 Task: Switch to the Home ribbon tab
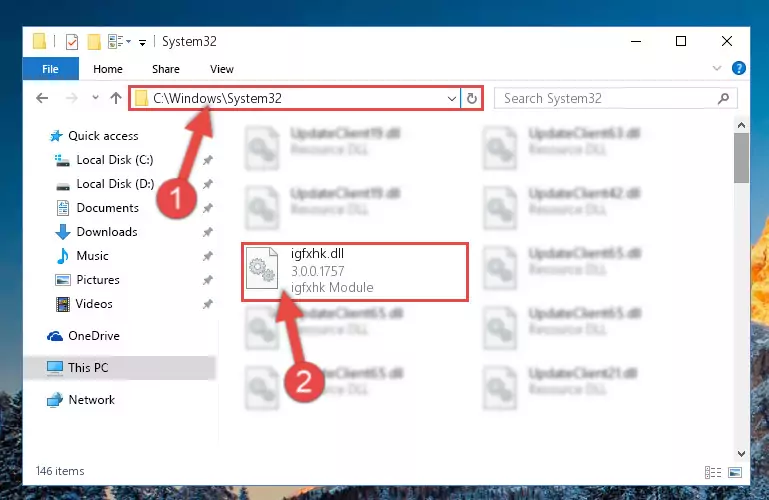tap(108, 69)
